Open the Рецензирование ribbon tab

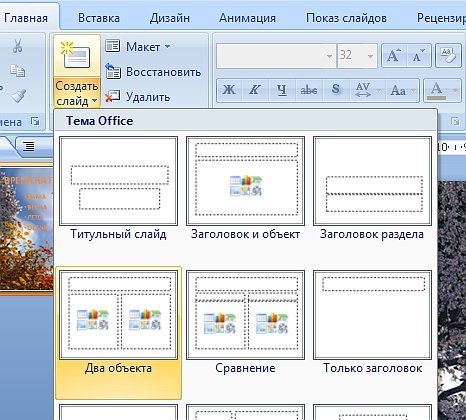[x=441, y=18]
